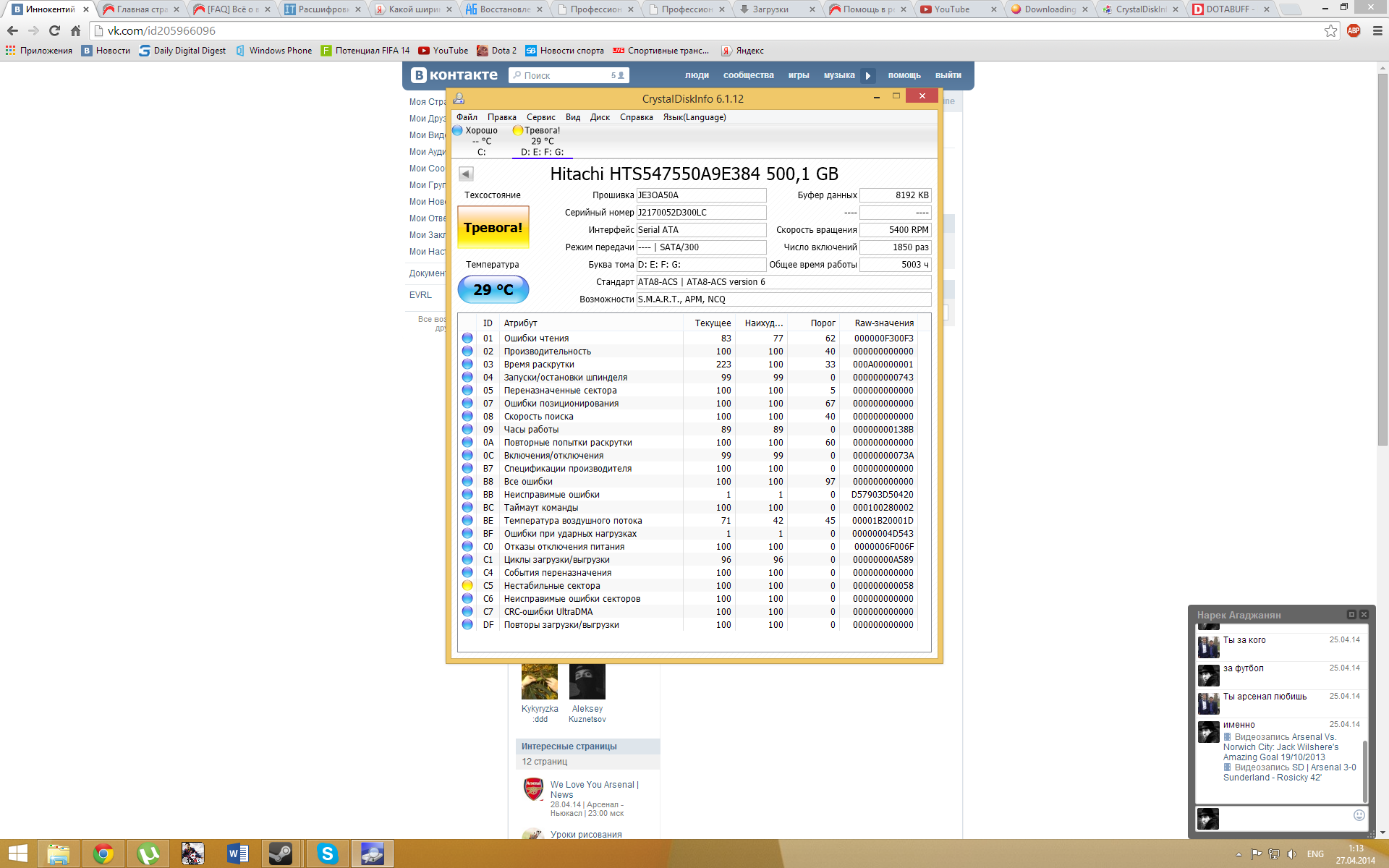Switch to the DOTABUFF browser tab
The image size is (1389, 868).
pos(1230,9)
